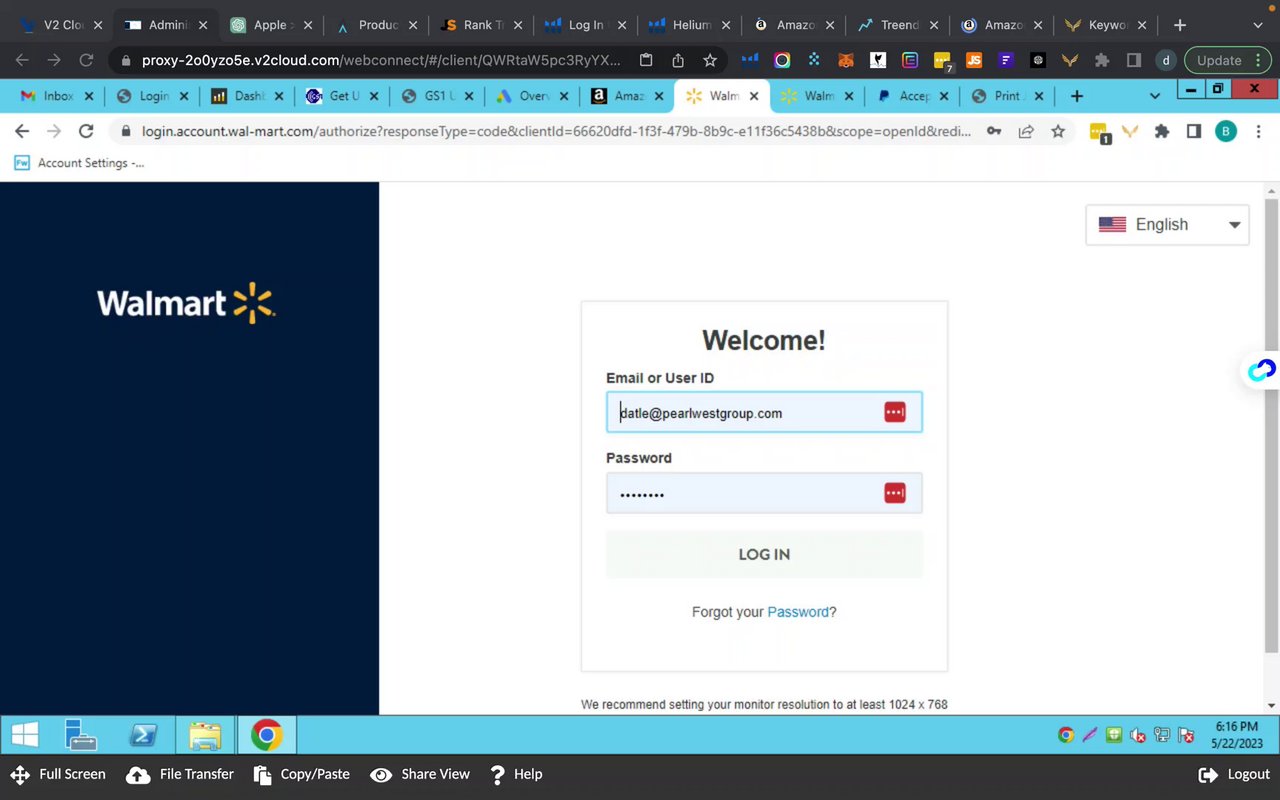Click the orange JS extension icon

click(974, 60)
